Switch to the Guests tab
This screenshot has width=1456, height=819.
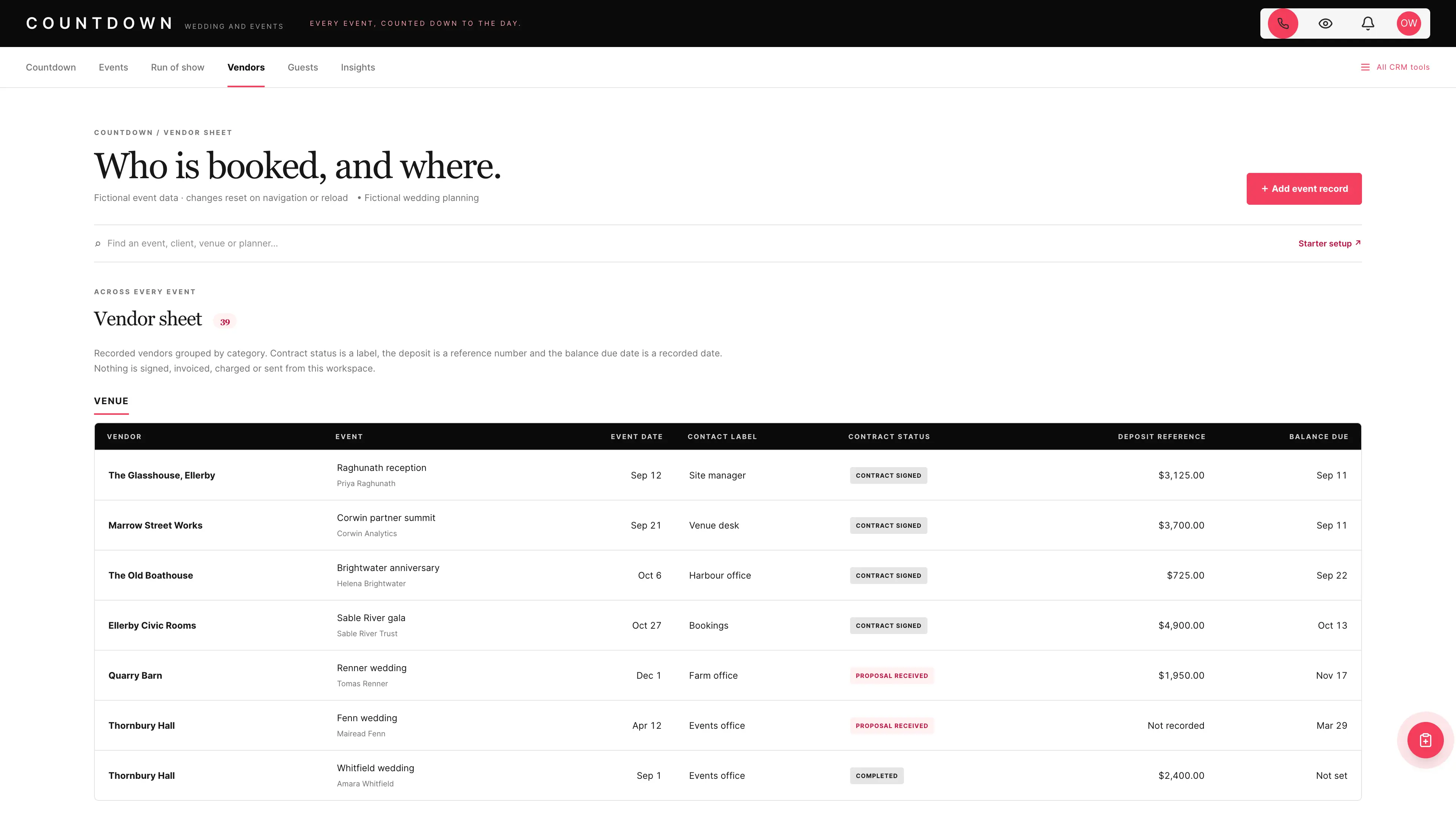303,67
